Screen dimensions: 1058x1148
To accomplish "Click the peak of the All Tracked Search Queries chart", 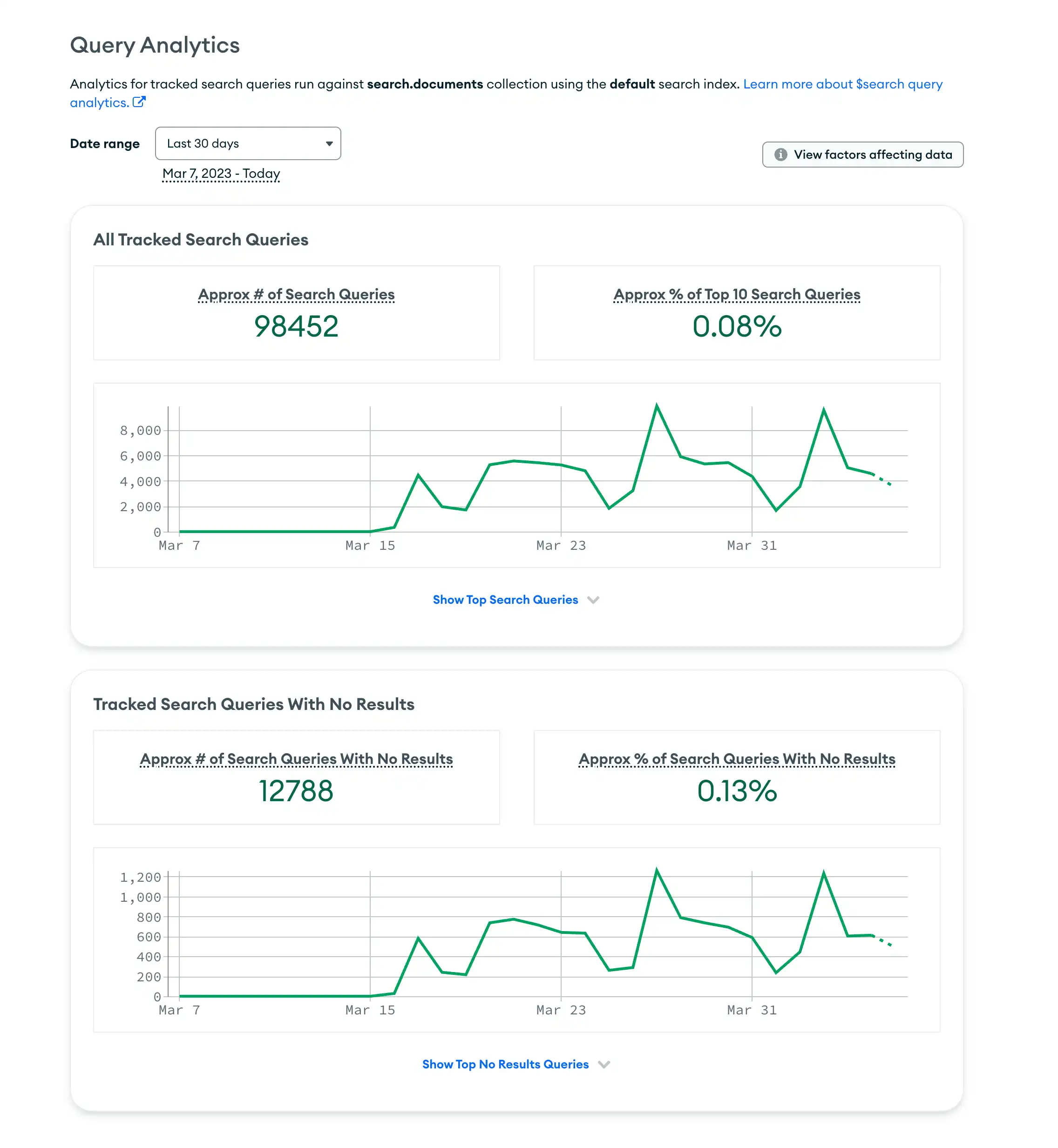I will tap(657, 405).
